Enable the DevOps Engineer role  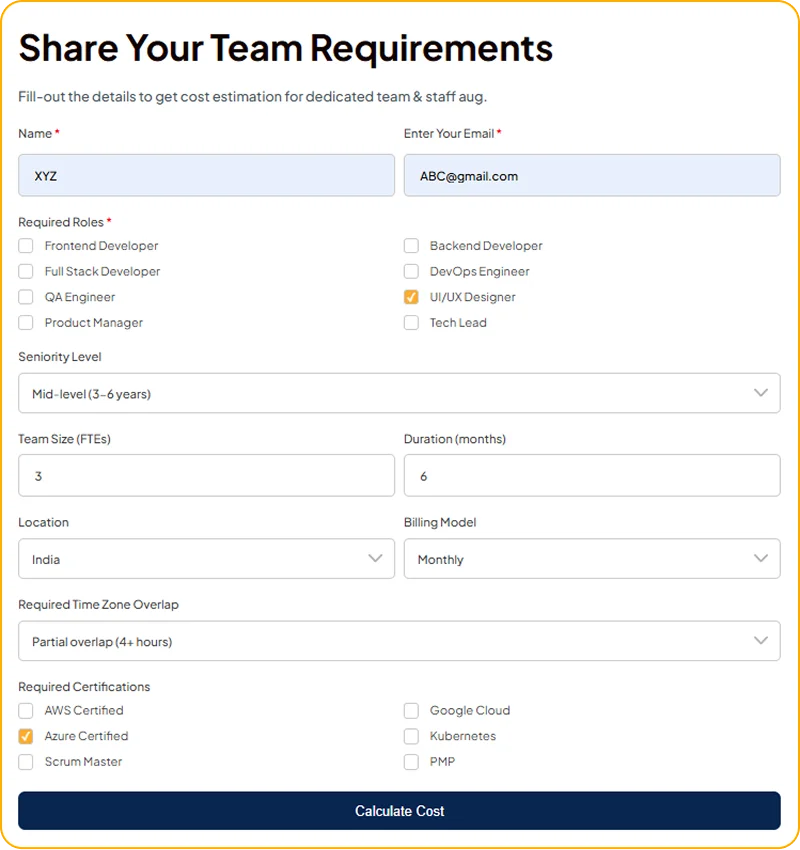(411, 272)
